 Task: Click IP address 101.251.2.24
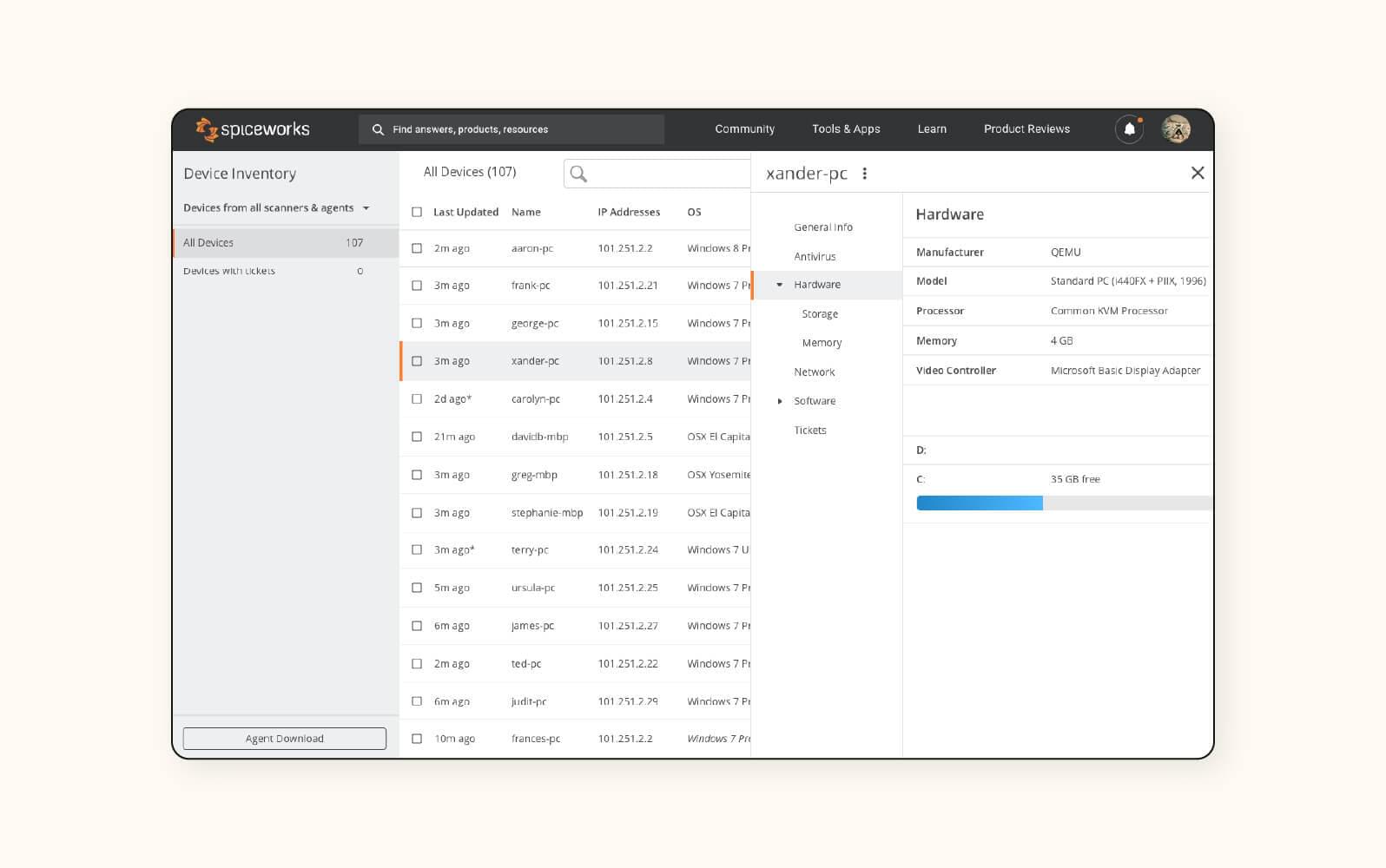[x=628, y=549]
